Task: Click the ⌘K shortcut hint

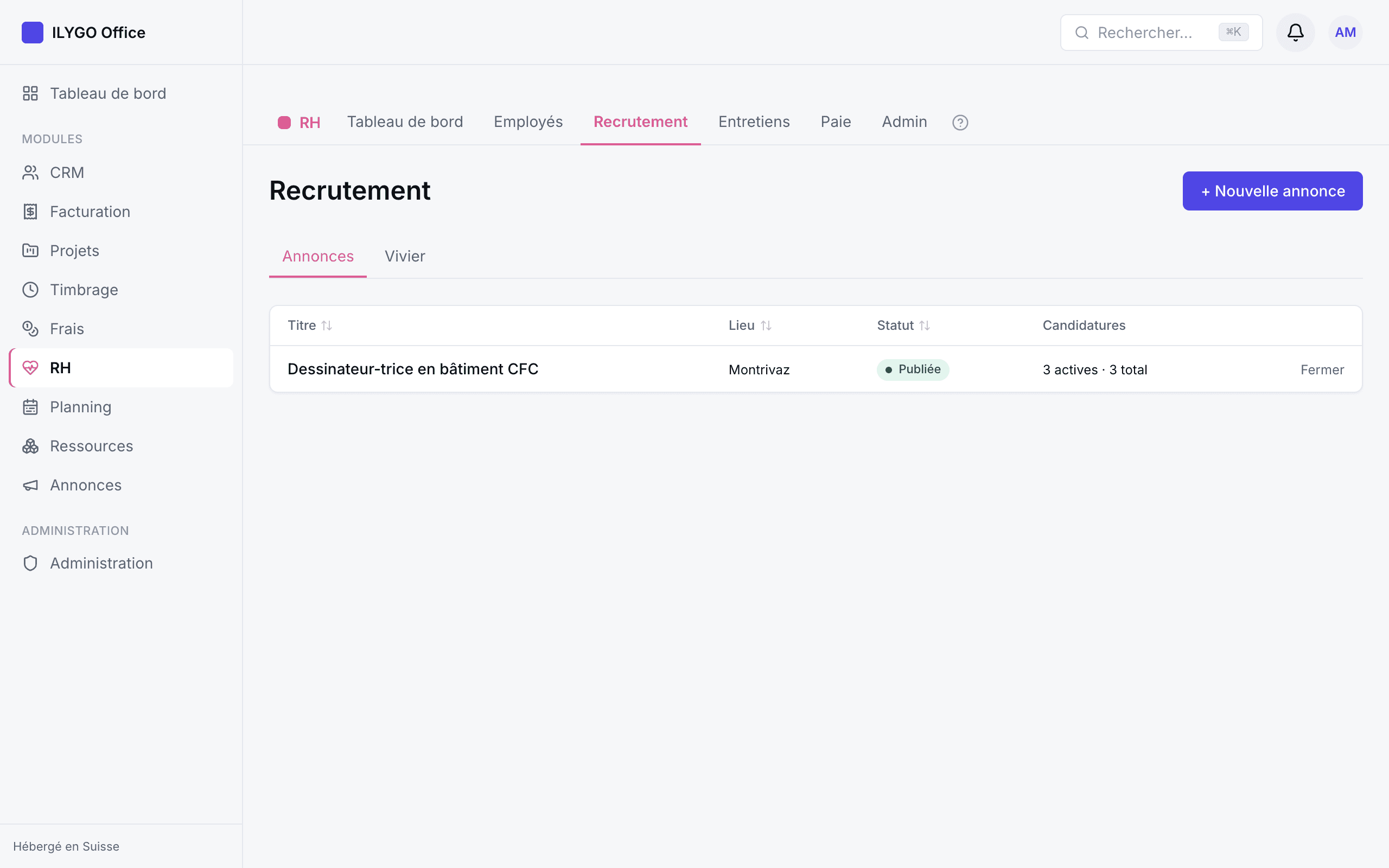Action: (x=1233, y=32)
